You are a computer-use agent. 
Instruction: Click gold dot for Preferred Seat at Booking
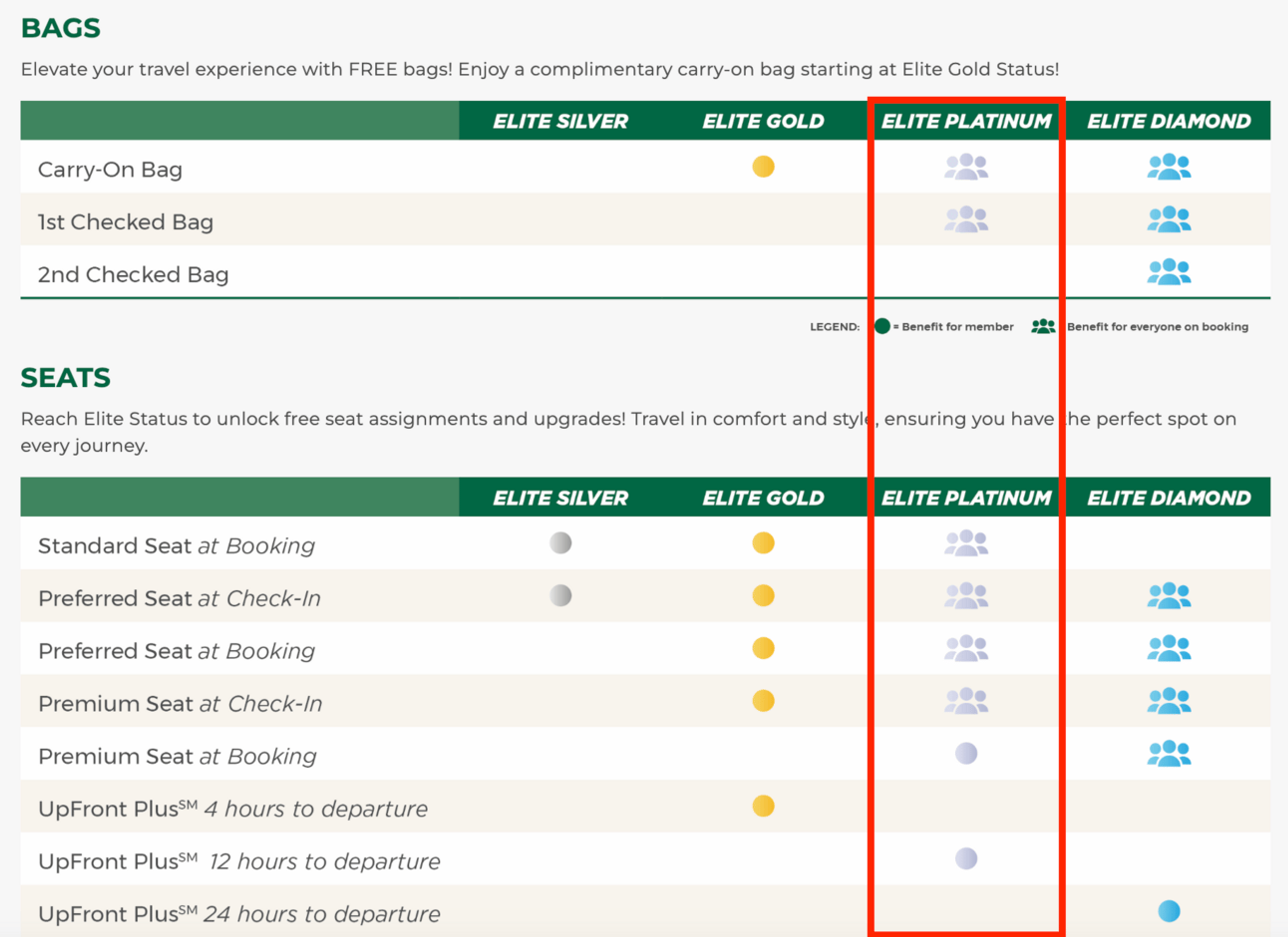(x=763, y=648)
